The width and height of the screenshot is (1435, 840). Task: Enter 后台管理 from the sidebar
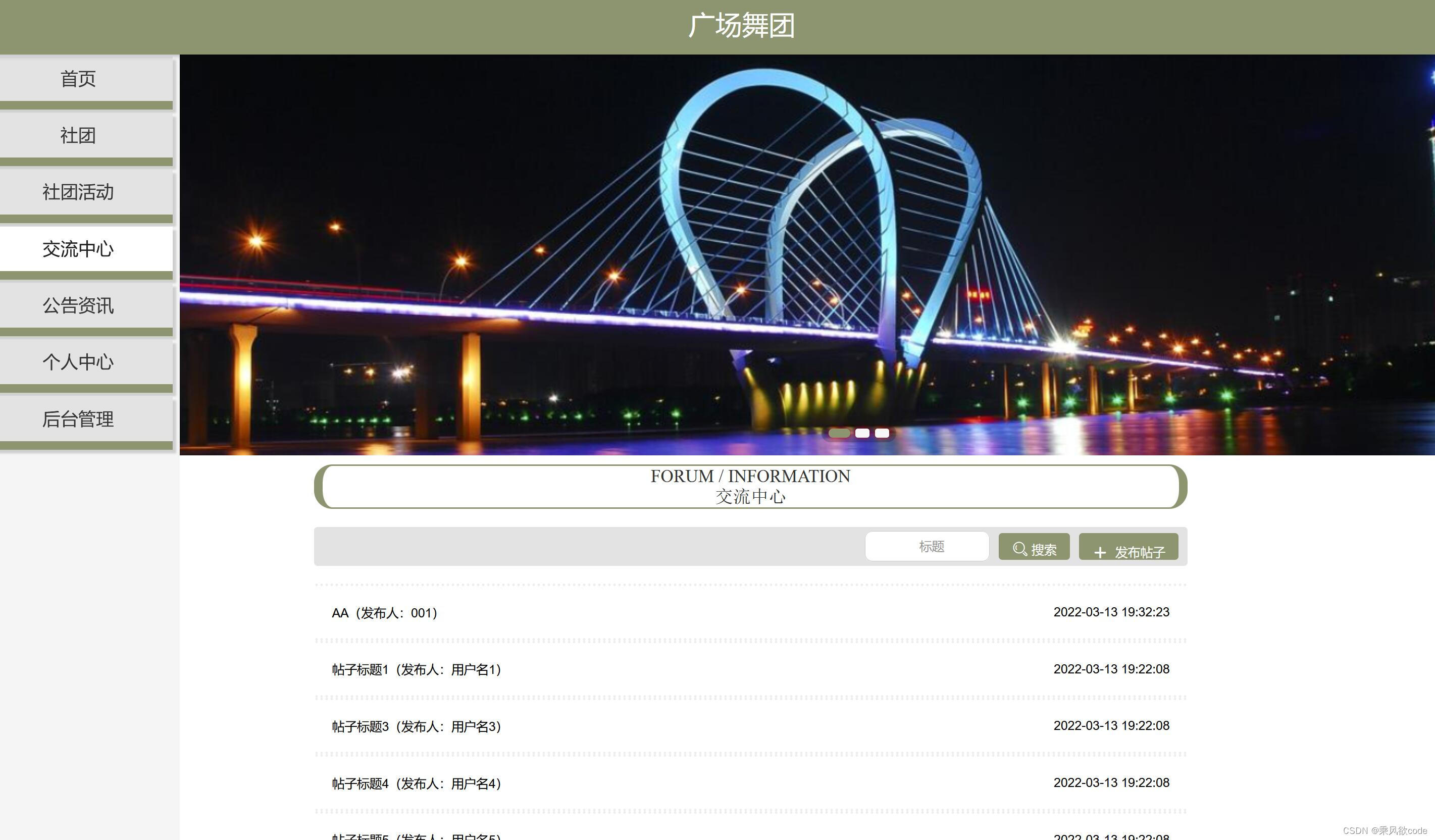tap(79, 419)
